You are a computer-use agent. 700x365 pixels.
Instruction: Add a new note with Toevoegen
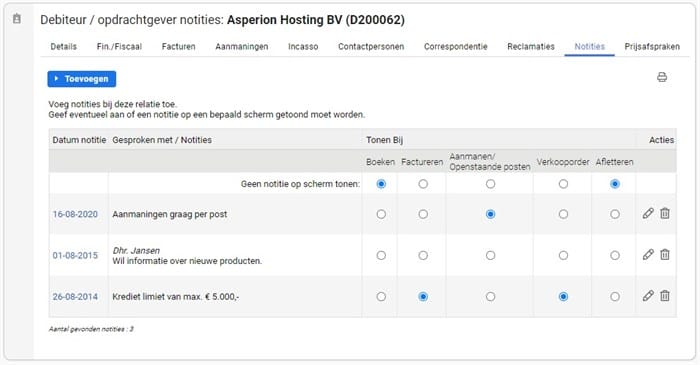[82, 79]
